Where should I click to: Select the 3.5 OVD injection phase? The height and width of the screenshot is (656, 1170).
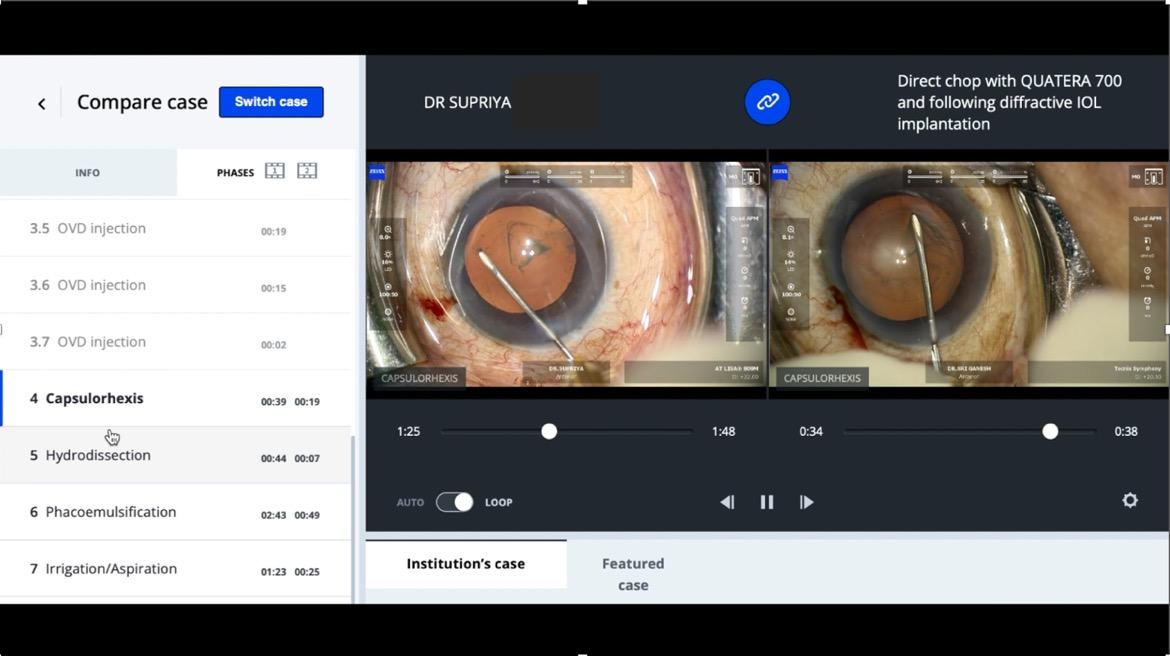[x=175, y=228]
